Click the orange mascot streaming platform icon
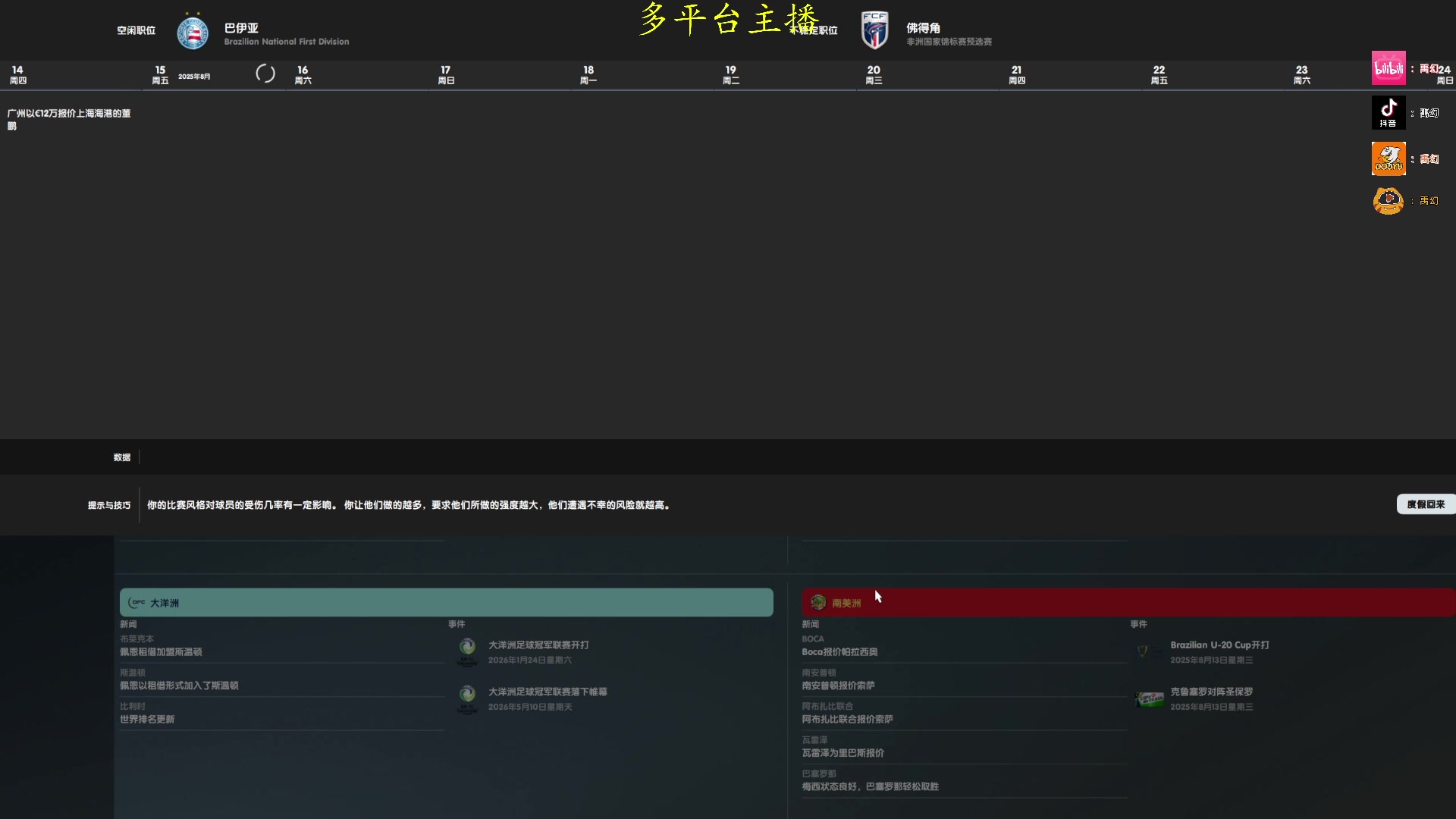This screenshot has width=1456, height=819. pyautogui.click(x=1388, y=200)
